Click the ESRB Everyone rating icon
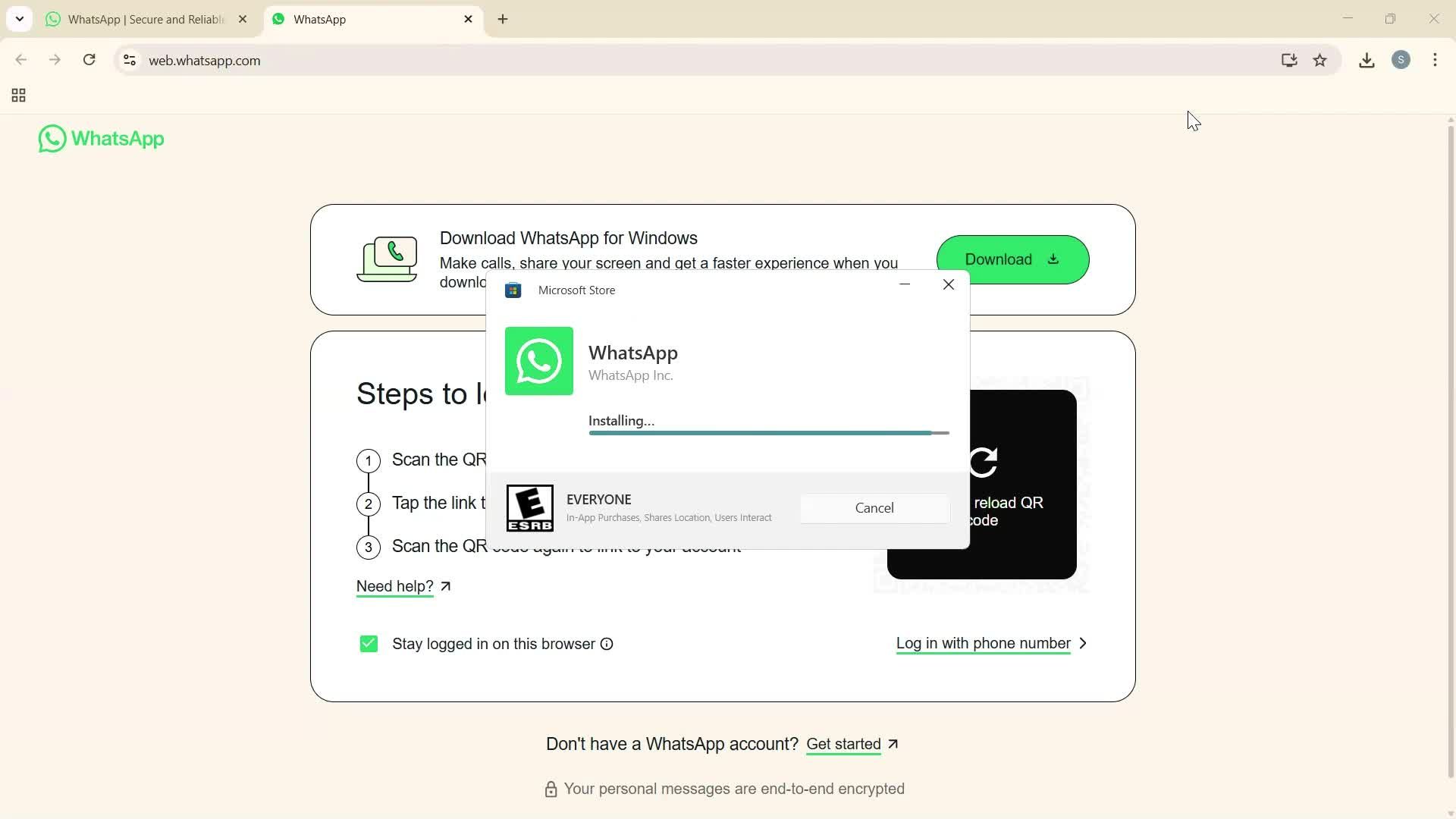Image resolution: width=1456 pixels, height=819 pixels. click(x=529, y=508)
